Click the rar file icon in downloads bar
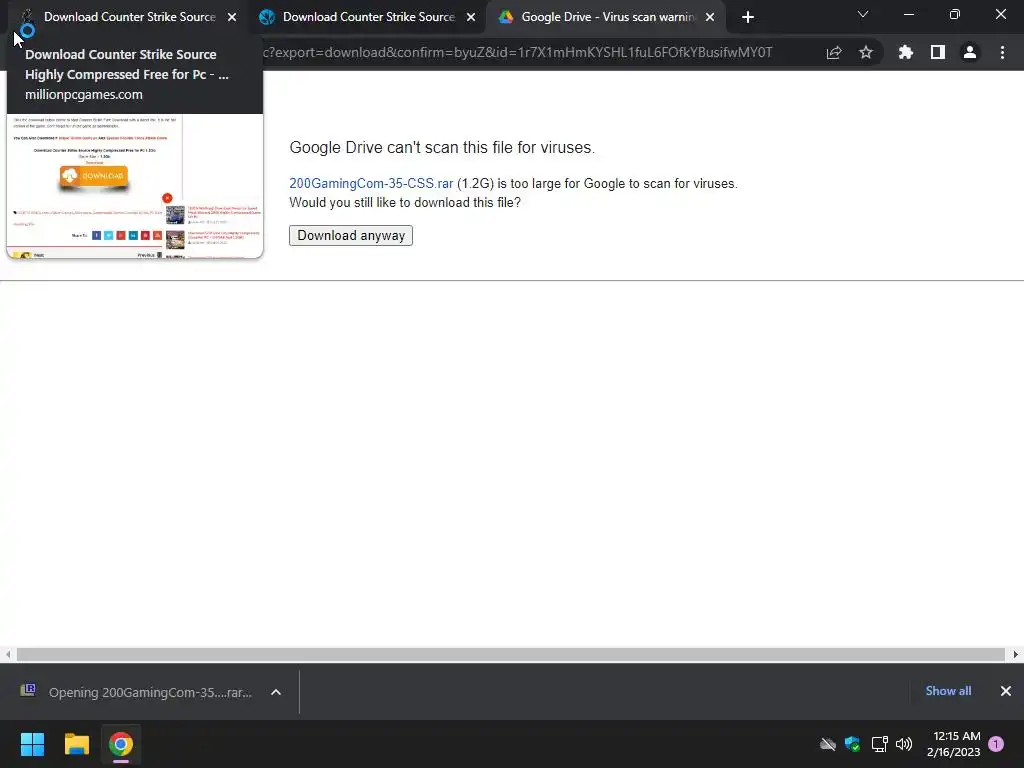This screenshot has width=1024, height=768. click(x=27, y=690)
